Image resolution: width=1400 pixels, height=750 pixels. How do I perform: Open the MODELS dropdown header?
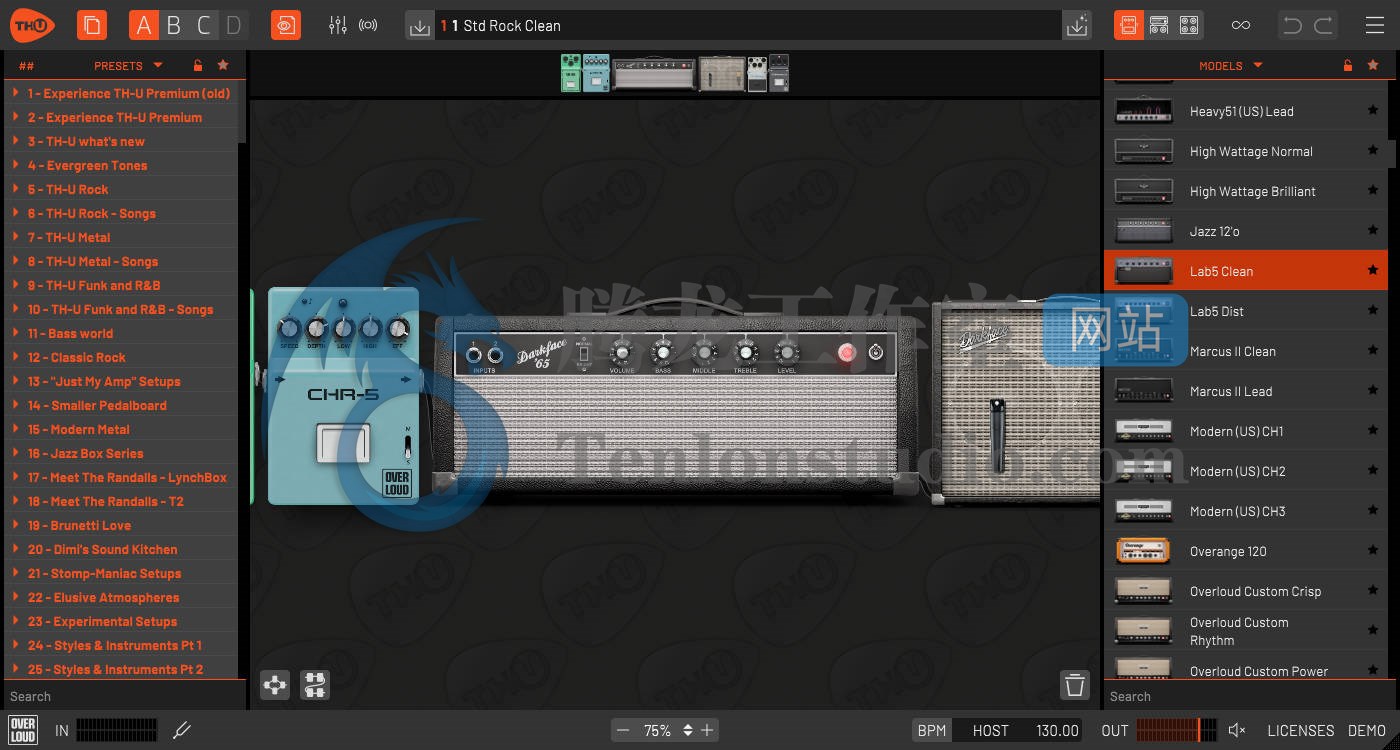pos(1230,66)
